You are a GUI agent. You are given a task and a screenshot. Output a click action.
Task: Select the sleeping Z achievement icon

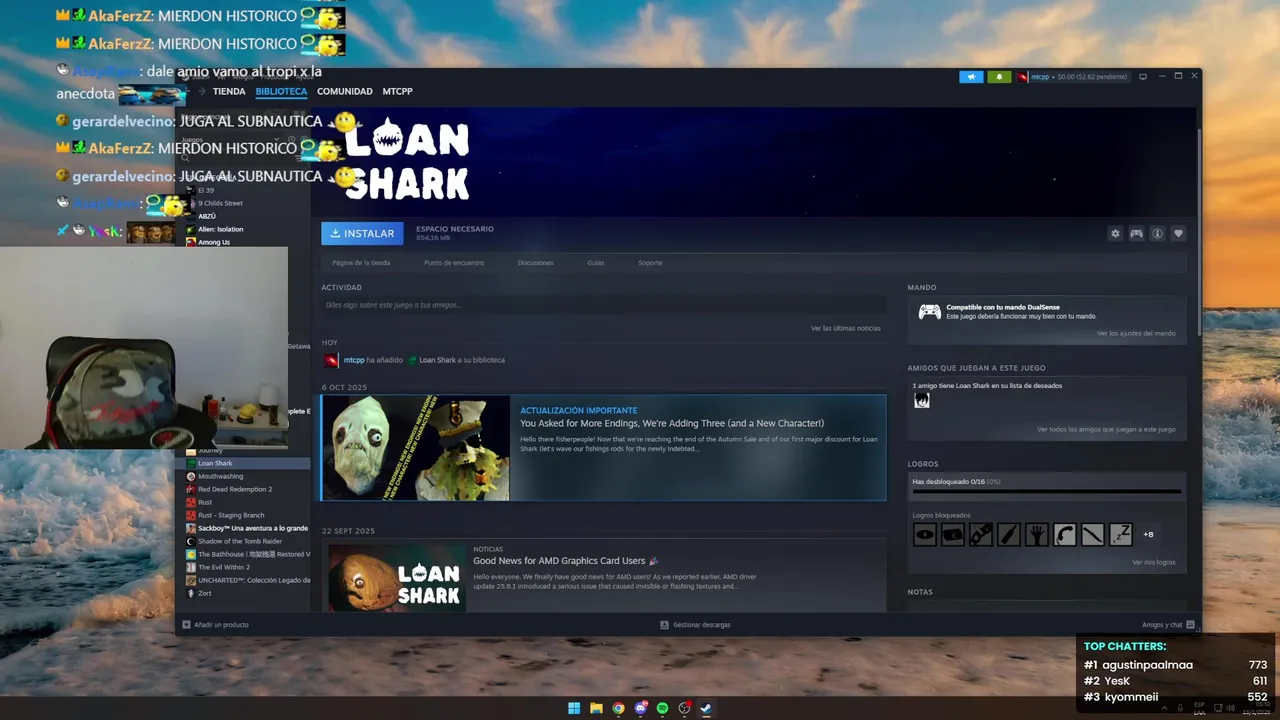(1120, 534)
